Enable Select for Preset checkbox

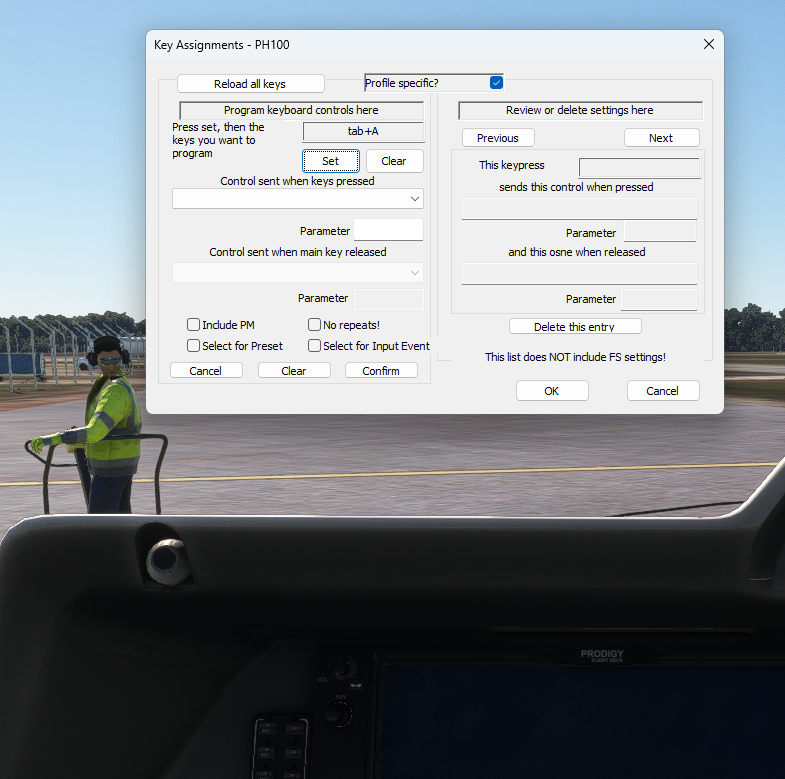click(193, 346)
